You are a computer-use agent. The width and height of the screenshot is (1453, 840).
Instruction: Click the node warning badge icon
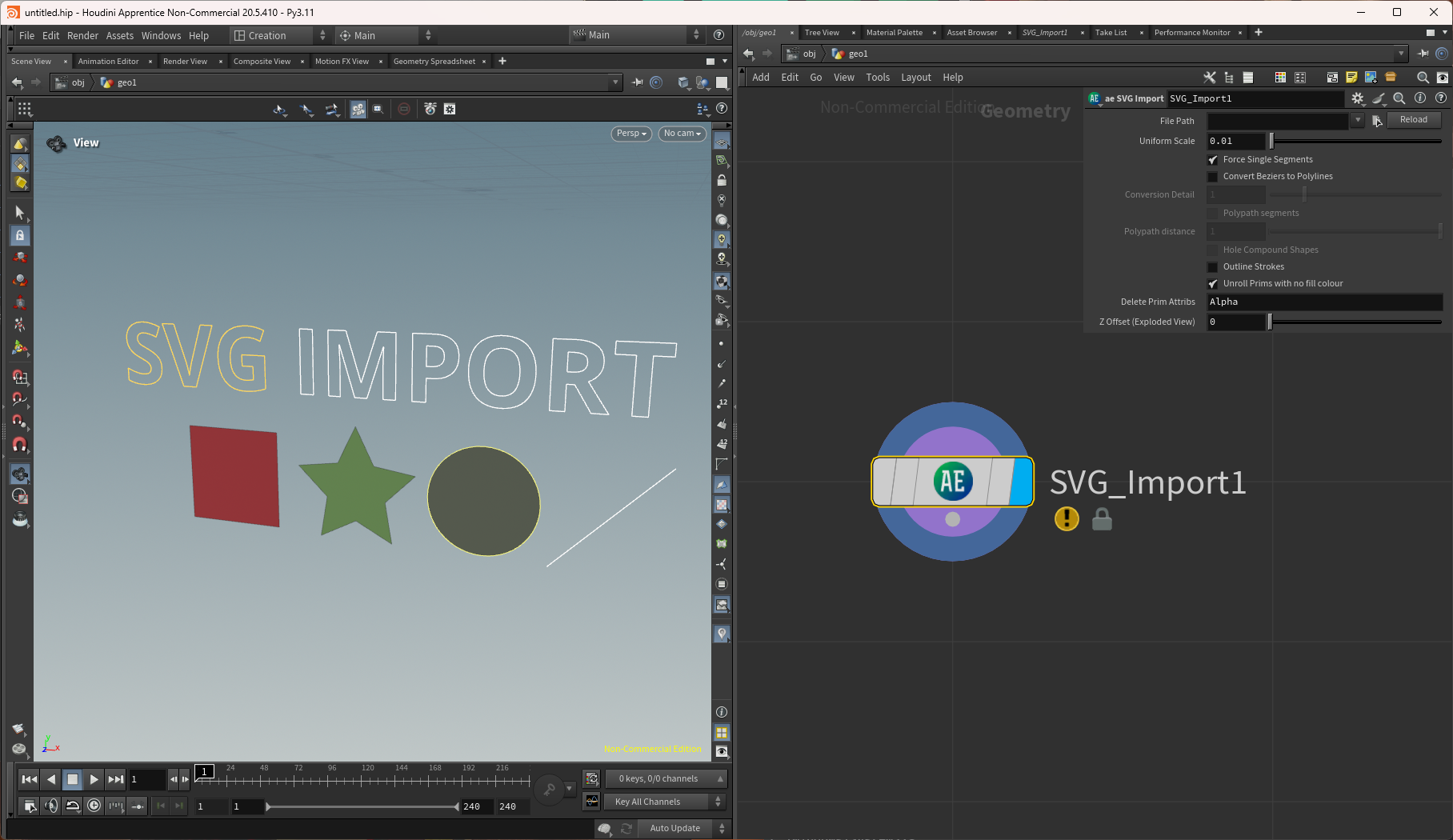(x=1067, y=519)
